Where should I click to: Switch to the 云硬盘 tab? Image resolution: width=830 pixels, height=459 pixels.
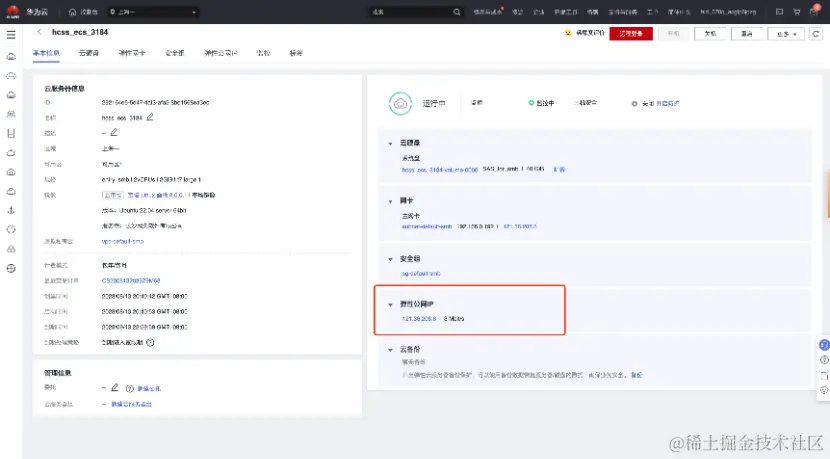point(89,53)
